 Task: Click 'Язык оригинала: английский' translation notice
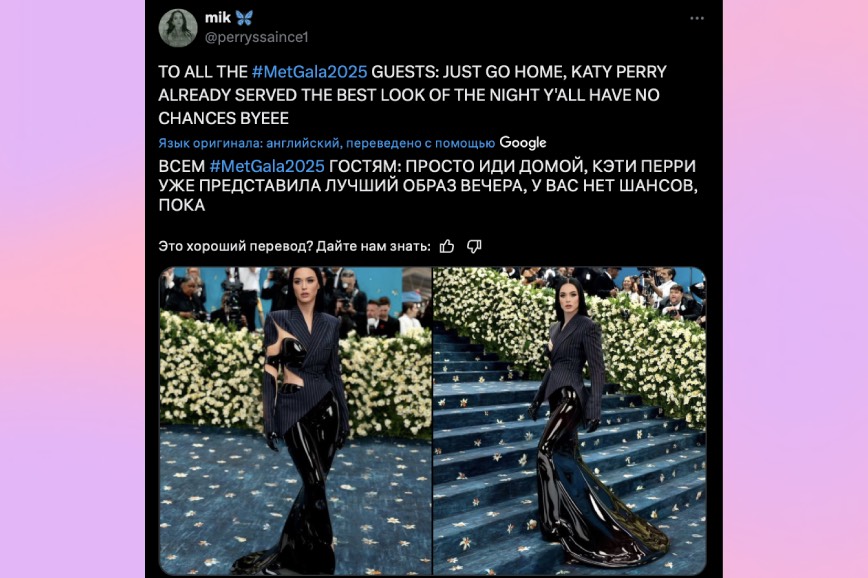click(249, 143)
